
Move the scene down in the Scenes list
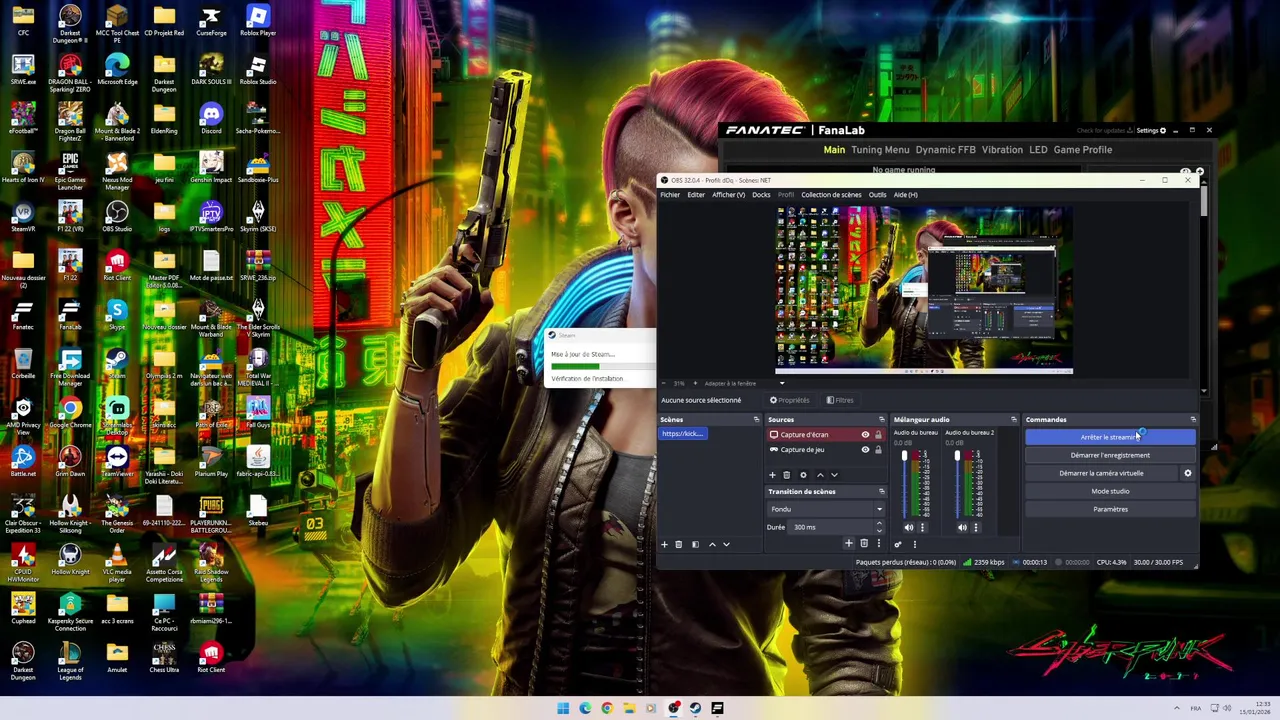point(726,544)
